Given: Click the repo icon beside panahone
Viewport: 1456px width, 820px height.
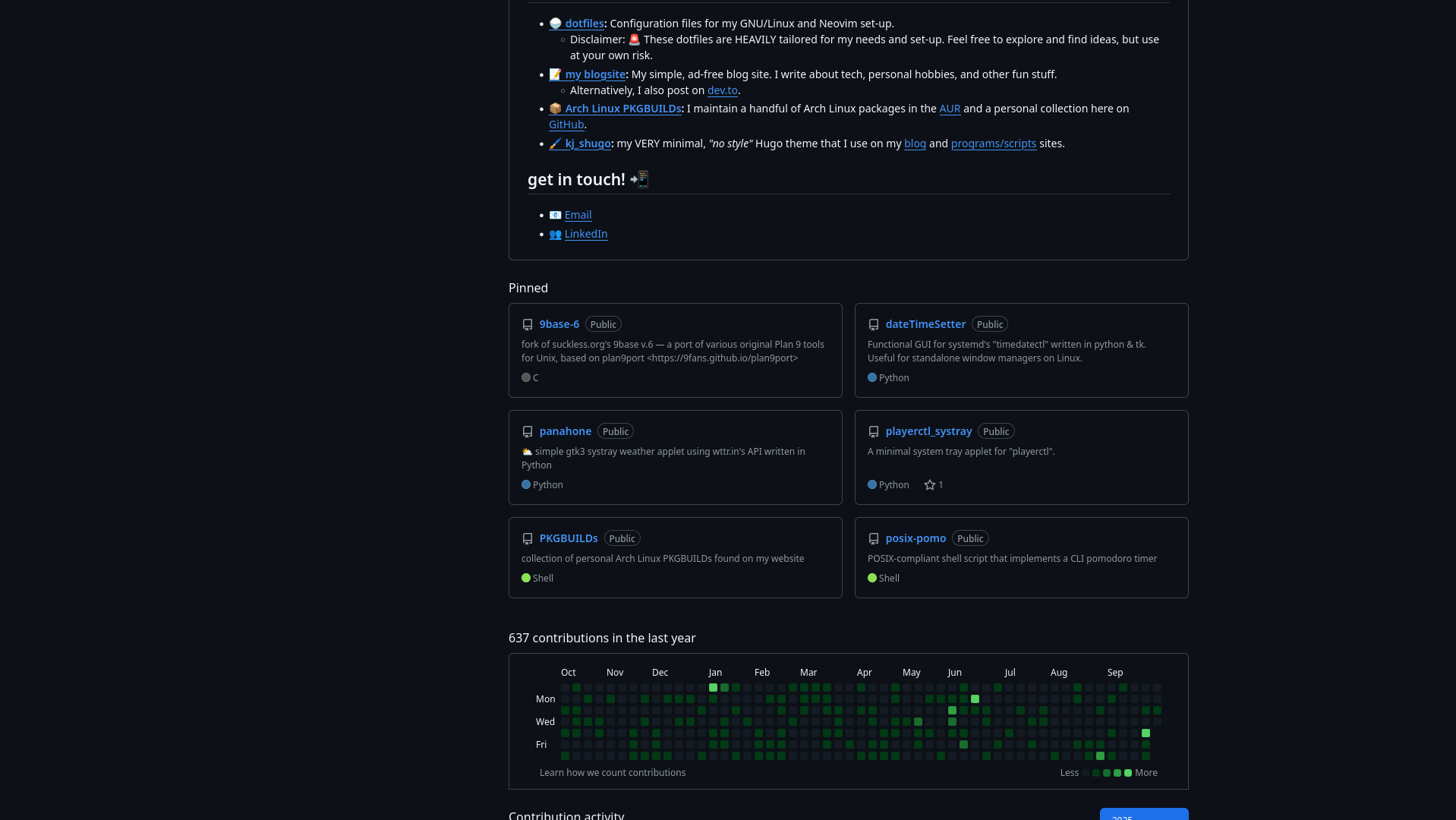Looking at the screenshot, I should (527, 431).
